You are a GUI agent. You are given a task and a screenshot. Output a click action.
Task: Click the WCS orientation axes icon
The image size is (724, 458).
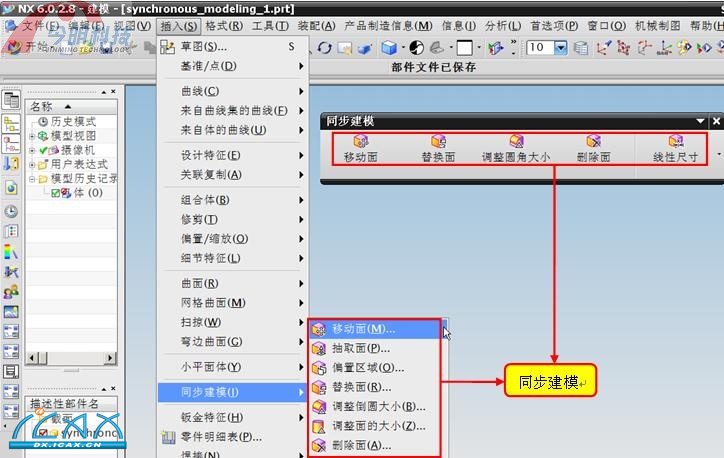[x=603, y=48]
